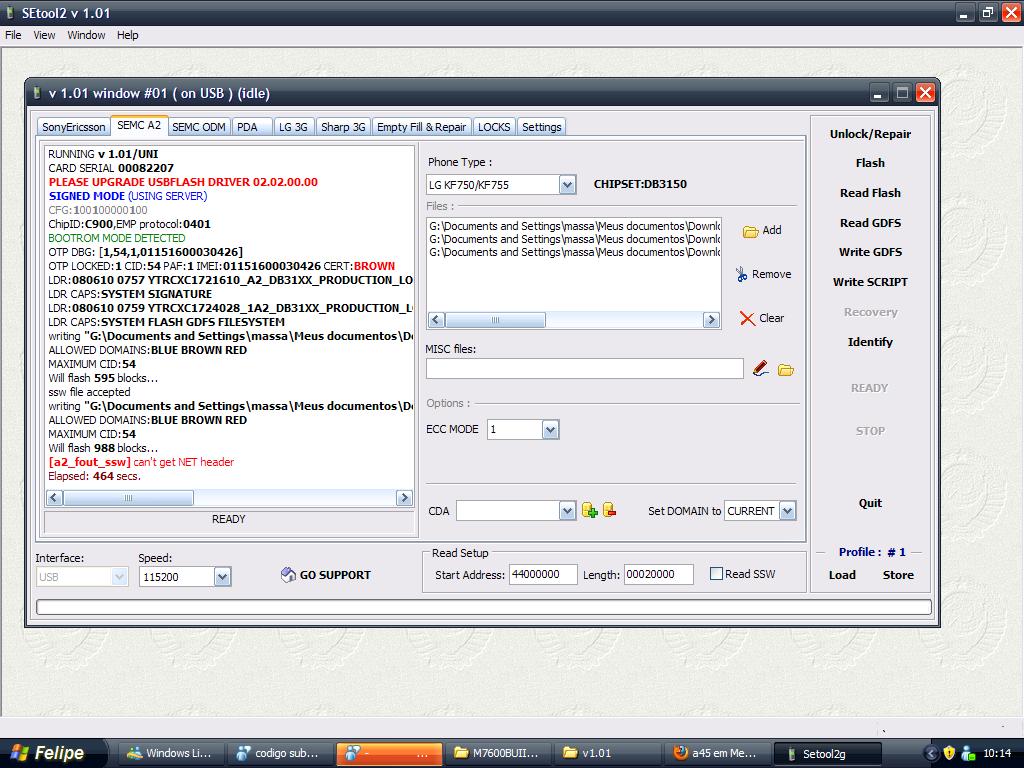Open the Speed dropdown

(223, 577)
